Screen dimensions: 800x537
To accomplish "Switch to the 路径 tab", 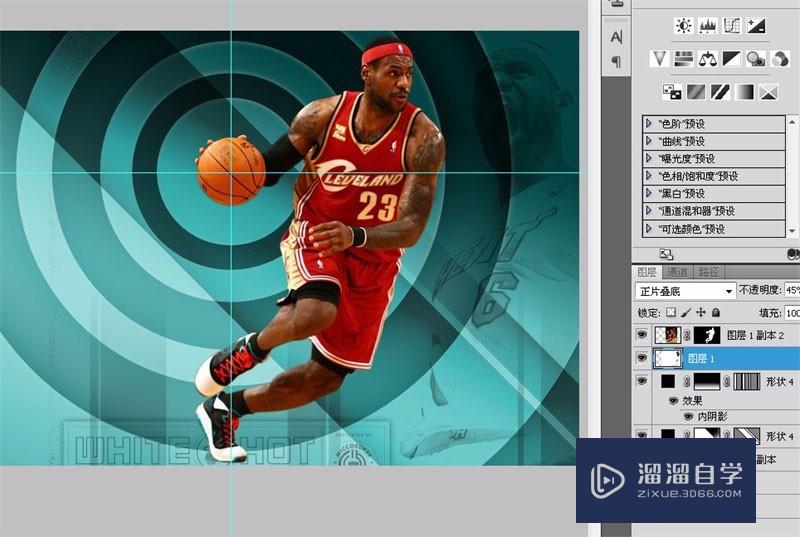I will pyautogui.click(x=708, y=272).
